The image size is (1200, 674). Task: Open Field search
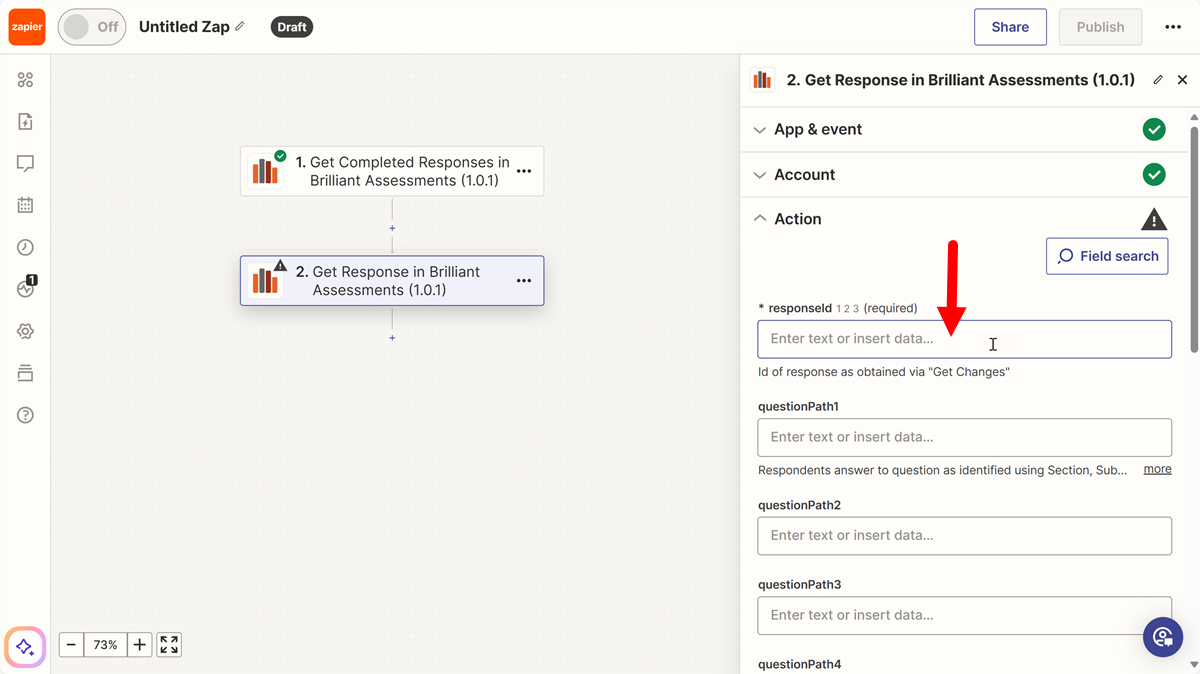coord(1107,256)
